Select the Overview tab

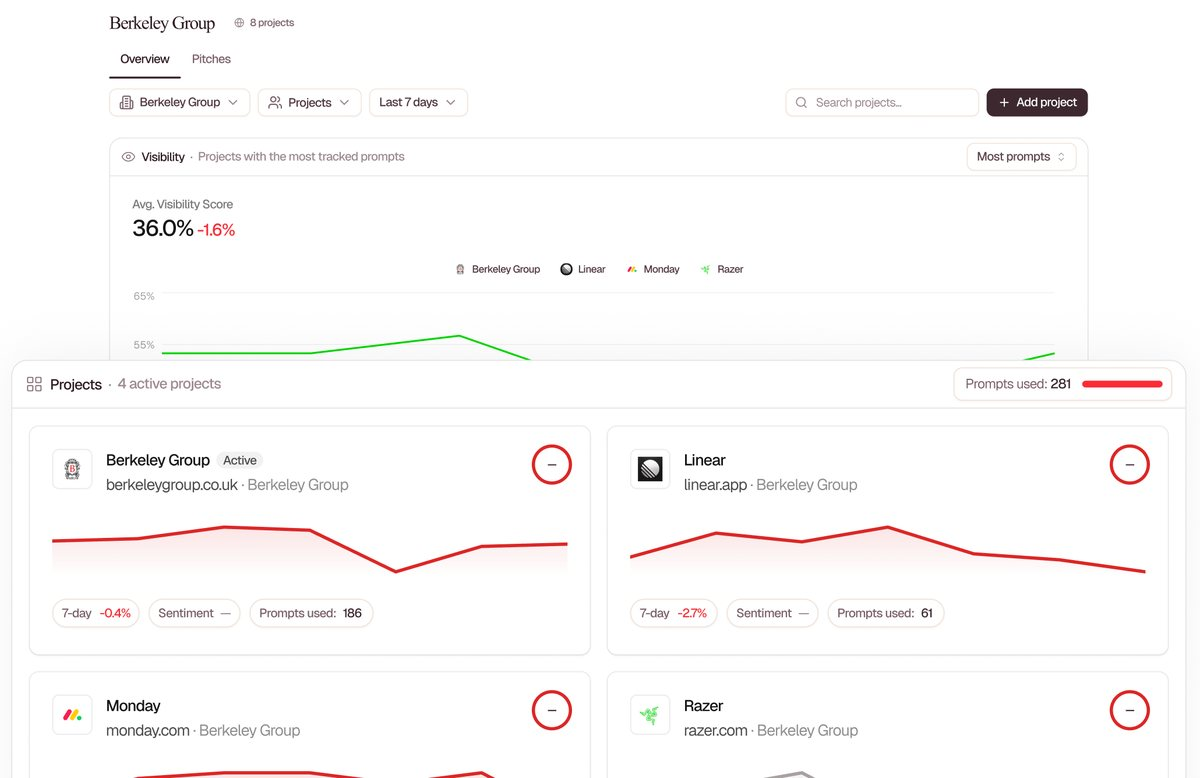click(145, 59)
